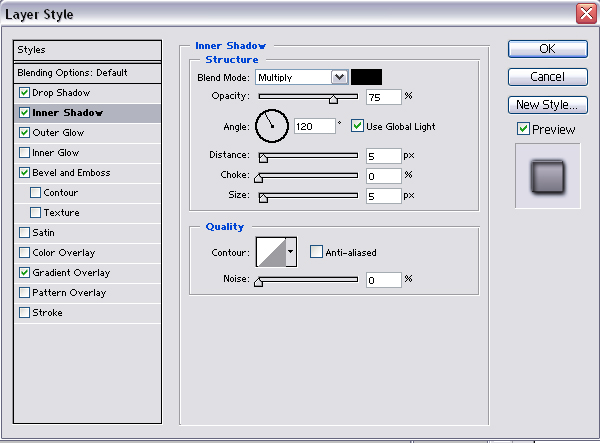Uncheck the Drop Shadow checkbox

pyautogui.click(x=24, y=93)
